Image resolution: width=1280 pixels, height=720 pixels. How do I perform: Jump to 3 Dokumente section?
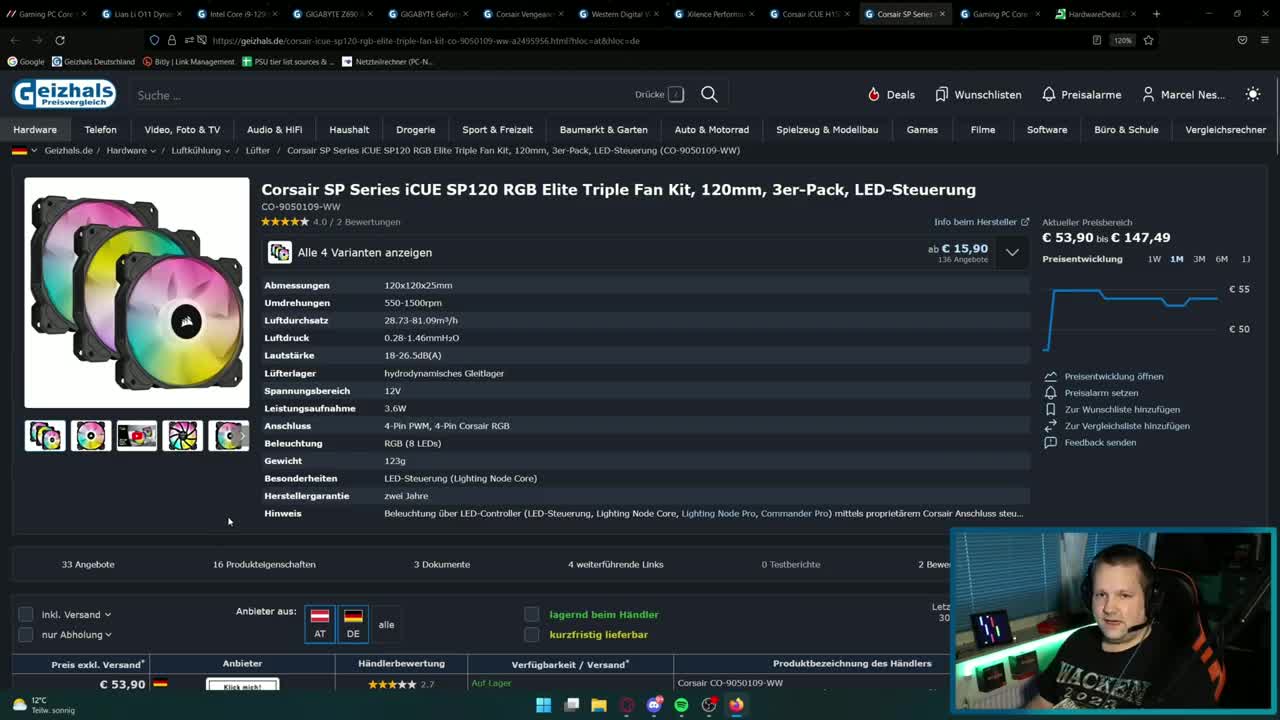(x=442, y=564)
